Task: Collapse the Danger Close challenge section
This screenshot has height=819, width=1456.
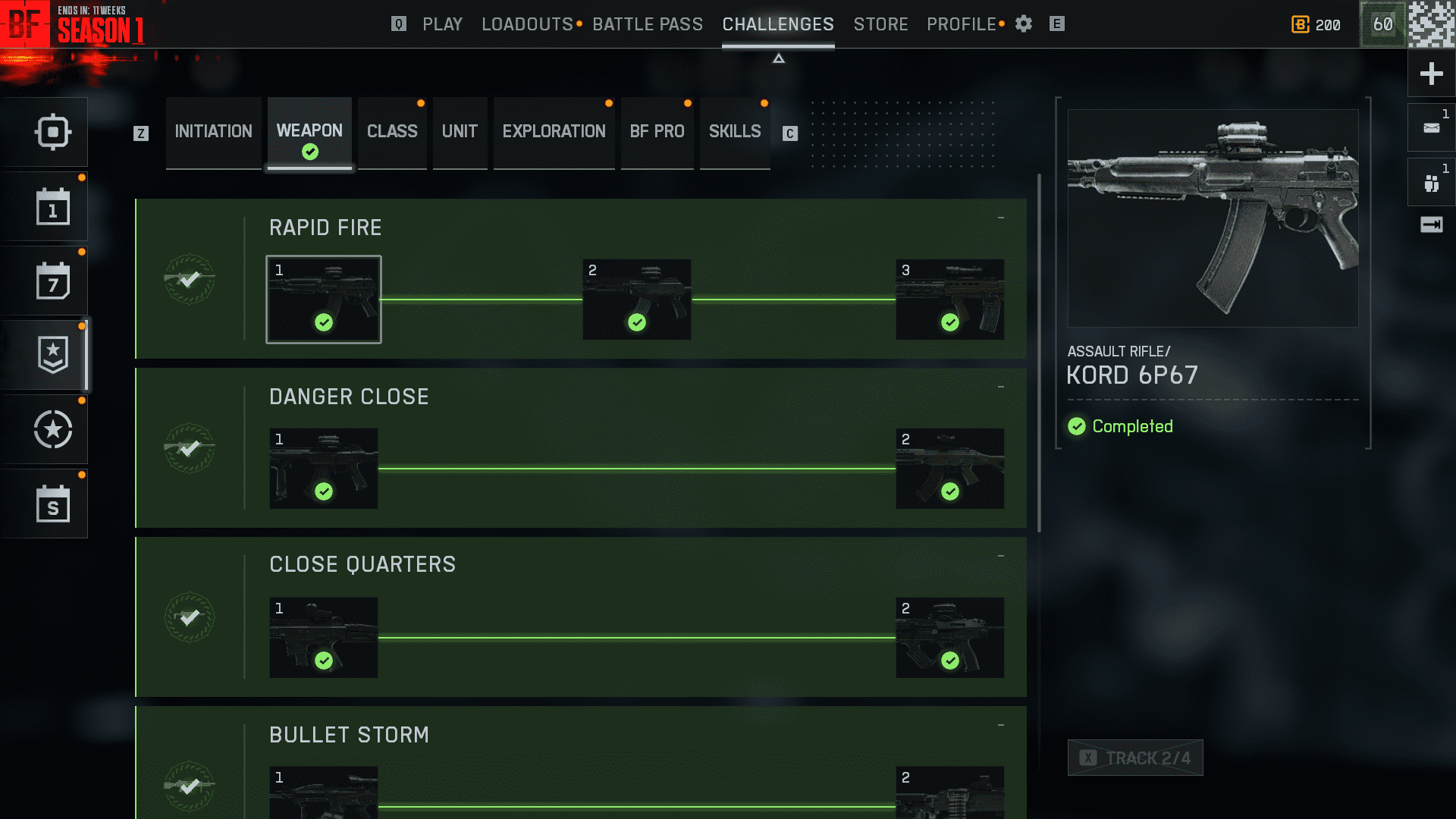Action: tap(1001, 387)
